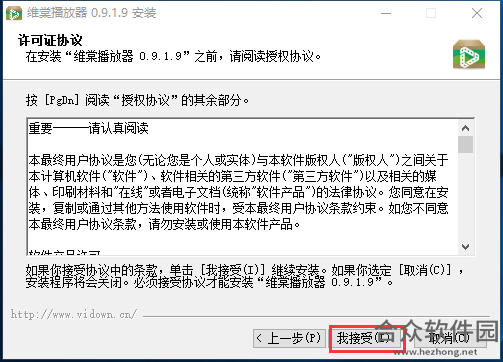
Task: Click the license text scrollbar thumb
Action: [465, 144]
